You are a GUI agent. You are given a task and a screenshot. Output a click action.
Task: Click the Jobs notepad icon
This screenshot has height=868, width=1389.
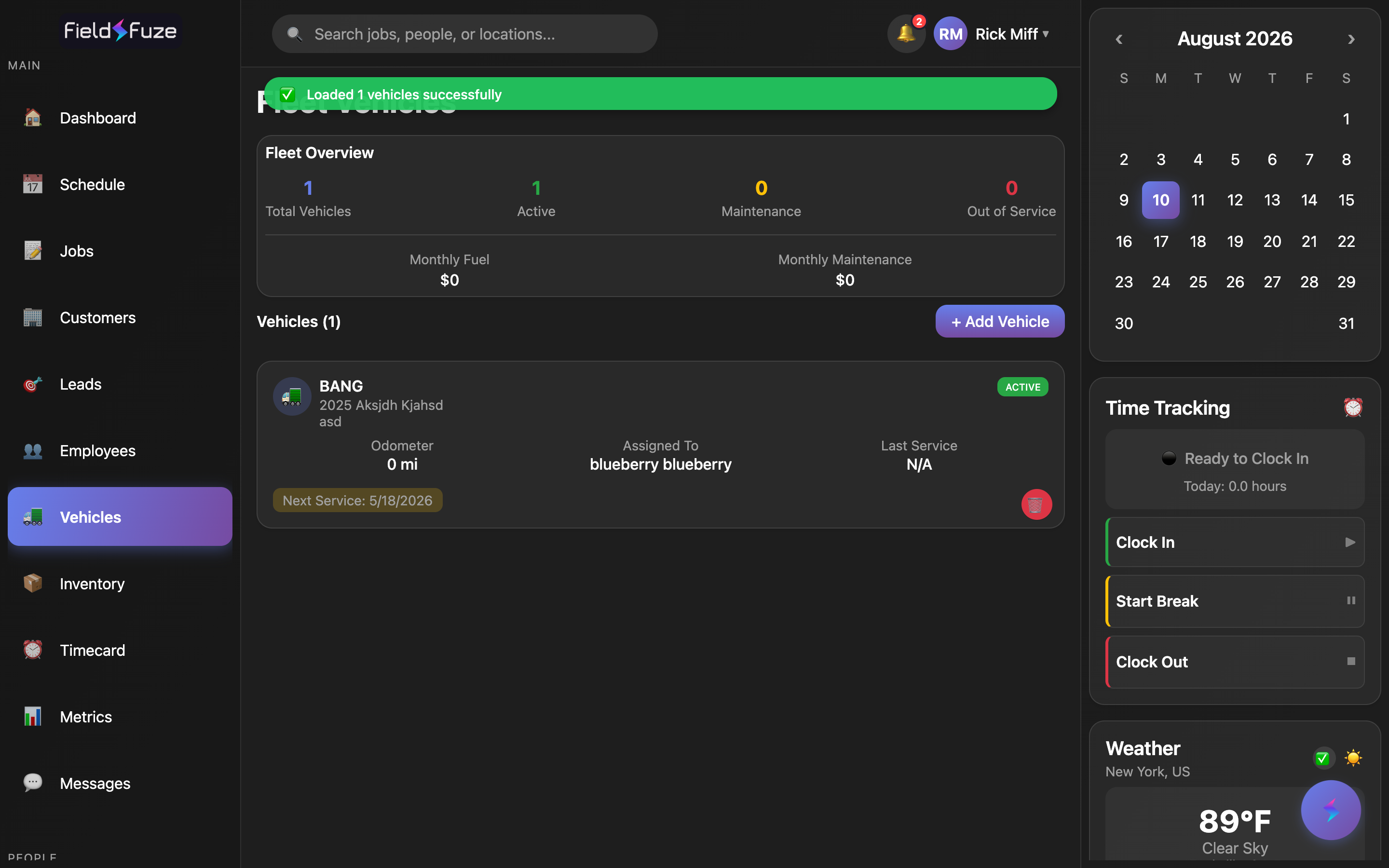point(33,251)
